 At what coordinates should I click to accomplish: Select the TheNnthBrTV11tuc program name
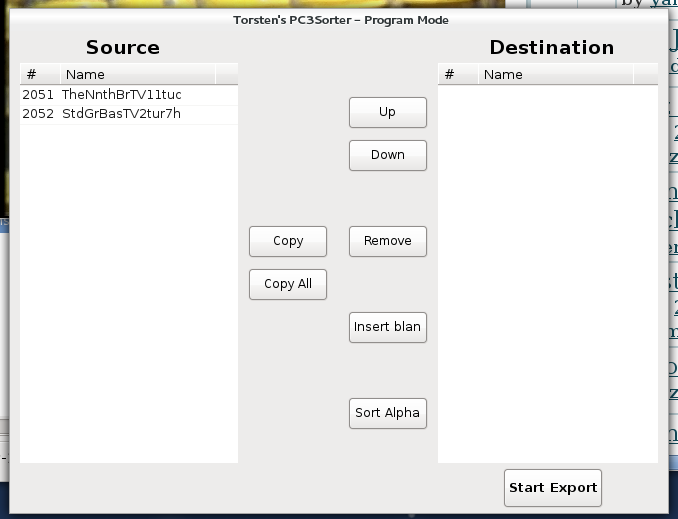[x=121, y=95]
